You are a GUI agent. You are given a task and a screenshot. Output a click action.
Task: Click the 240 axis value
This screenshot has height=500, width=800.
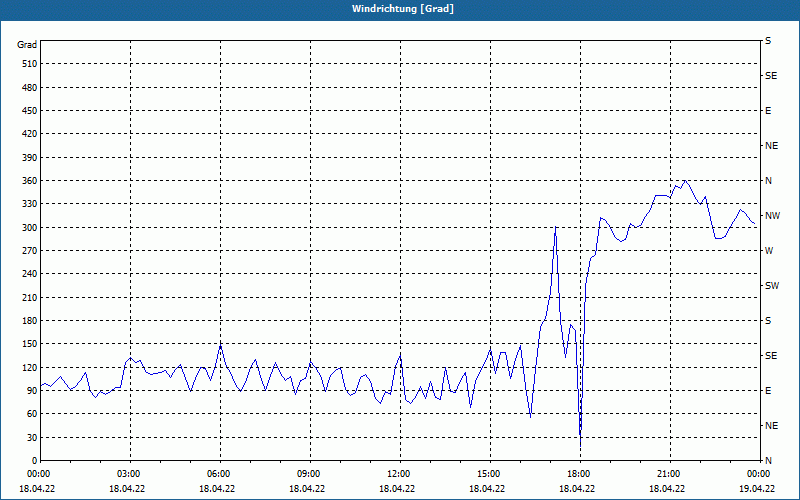pyautogui.click(x=30, y=274)
